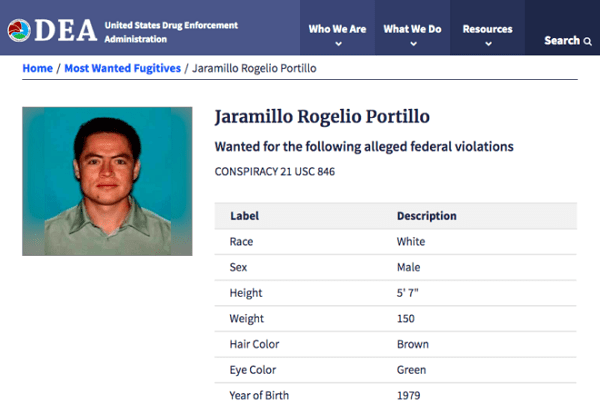
Task: Click the 5' 7" height value
Action: pyautogui.click(x=408, y=293)
